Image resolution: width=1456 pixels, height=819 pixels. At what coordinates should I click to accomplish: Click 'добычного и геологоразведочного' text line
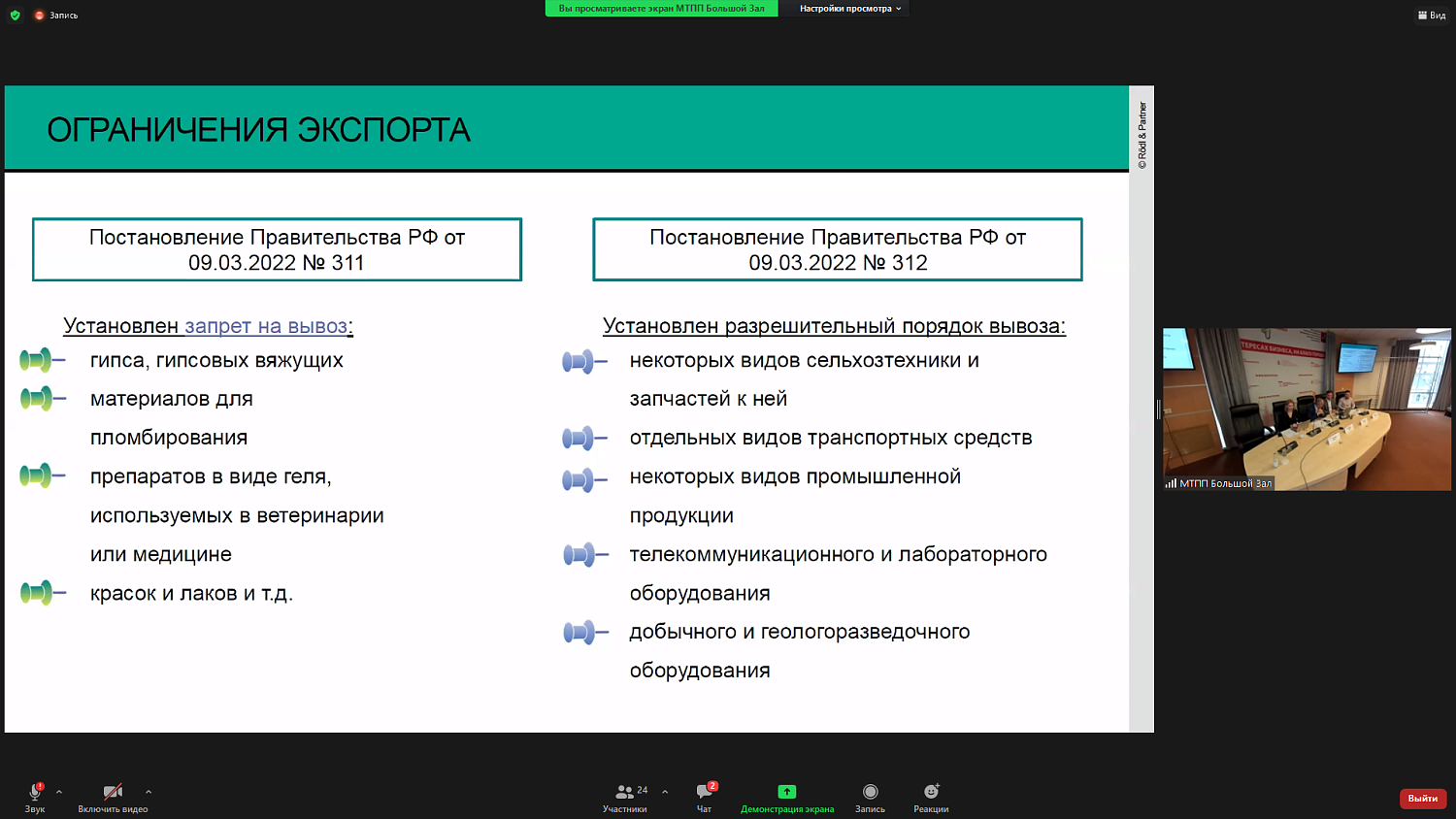coord(800,632)
